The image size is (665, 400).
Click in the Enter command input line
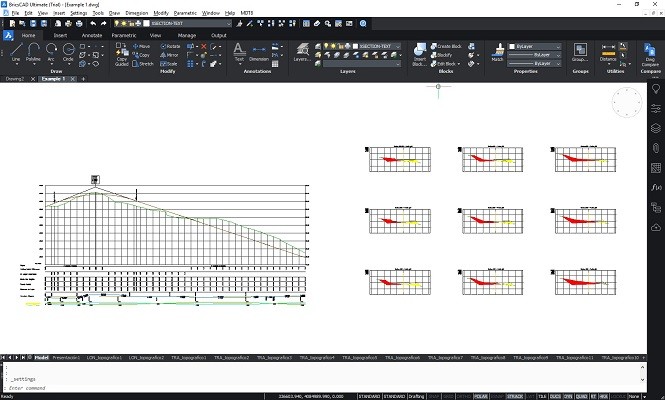(x=322, y=388)
